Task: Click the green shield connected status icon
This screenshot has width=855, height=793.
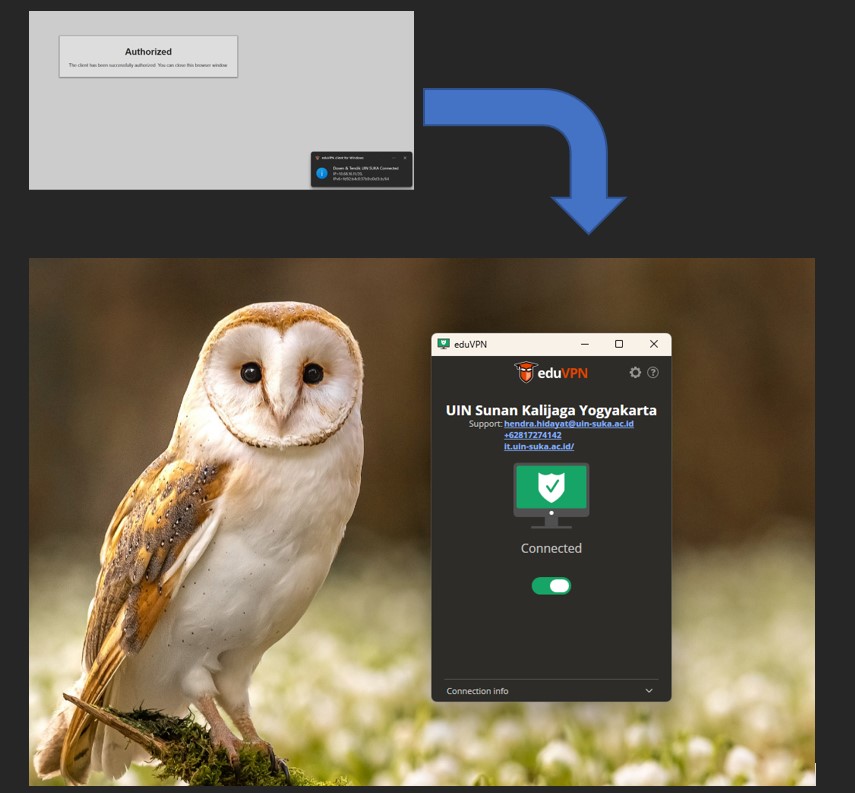Action: [x=551, y=495]
